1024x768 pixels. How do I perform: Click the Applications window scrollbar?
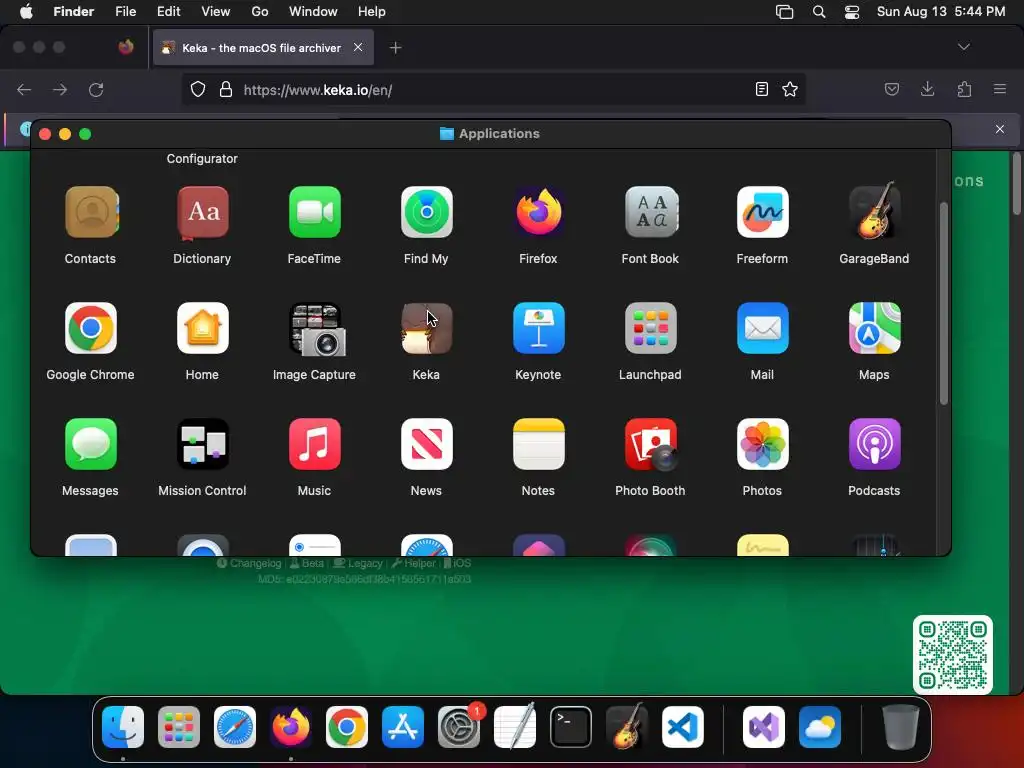(x=944, y=304)
